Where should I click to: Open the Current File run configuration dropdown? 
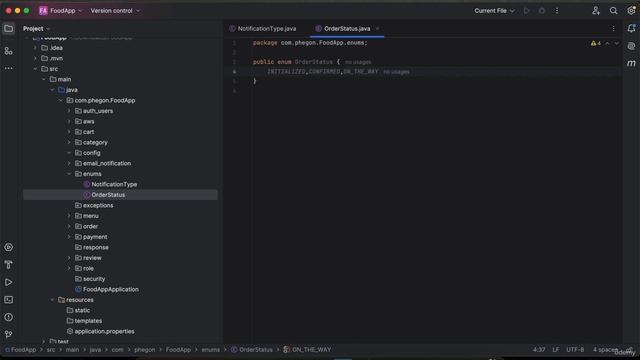[494, 11]
